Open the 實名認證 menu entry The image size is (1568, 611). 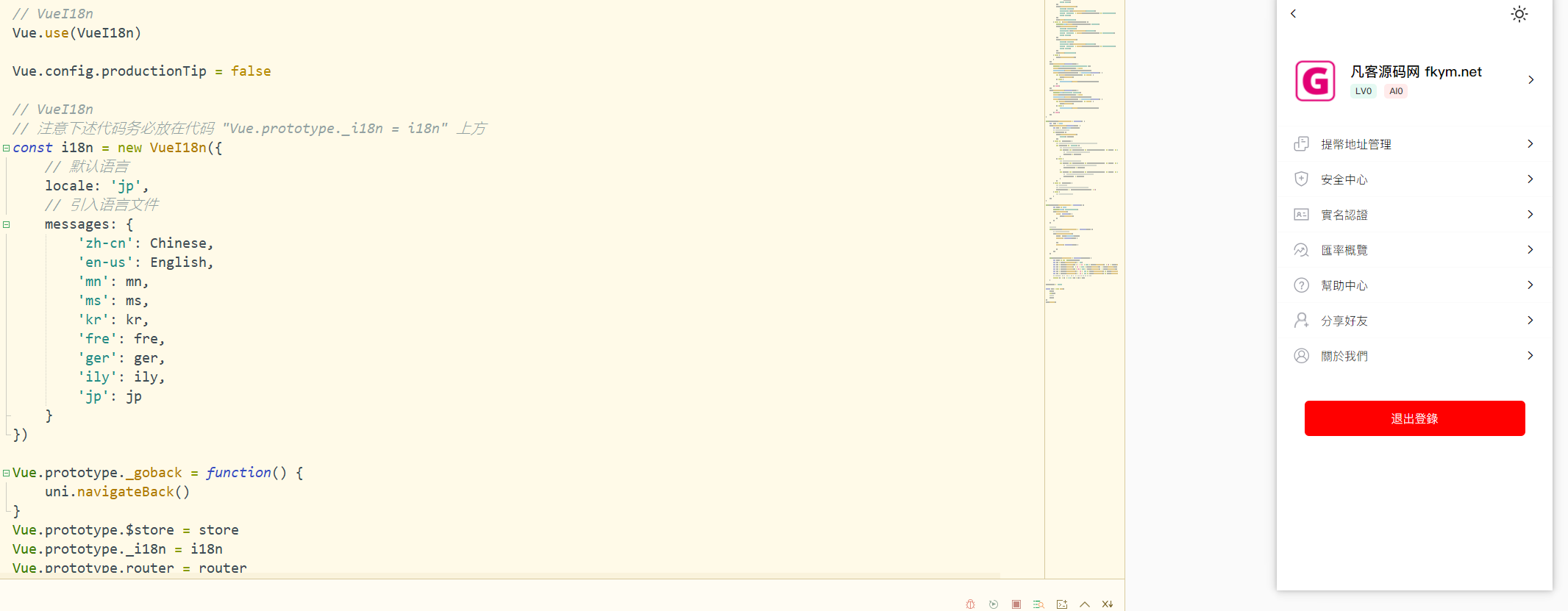point(1344,215)
